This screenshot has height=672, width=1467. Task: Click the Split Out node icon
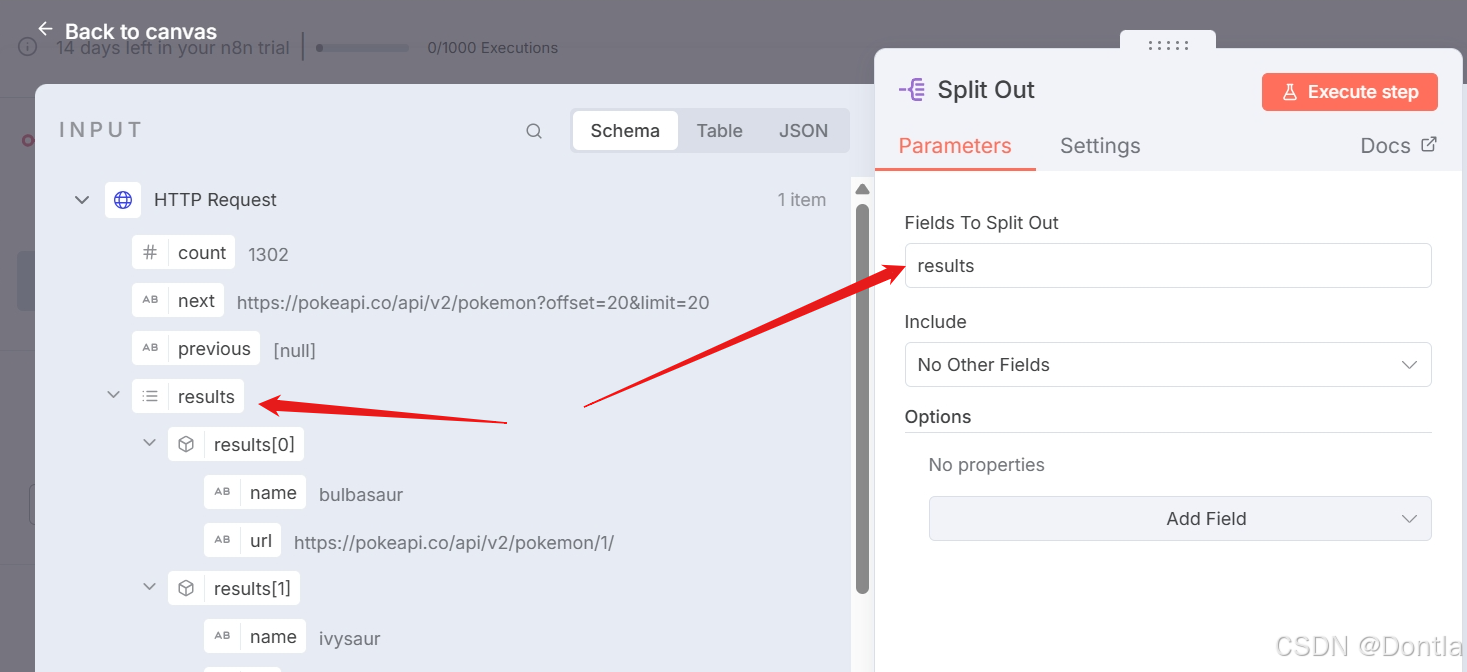[911, 90]
